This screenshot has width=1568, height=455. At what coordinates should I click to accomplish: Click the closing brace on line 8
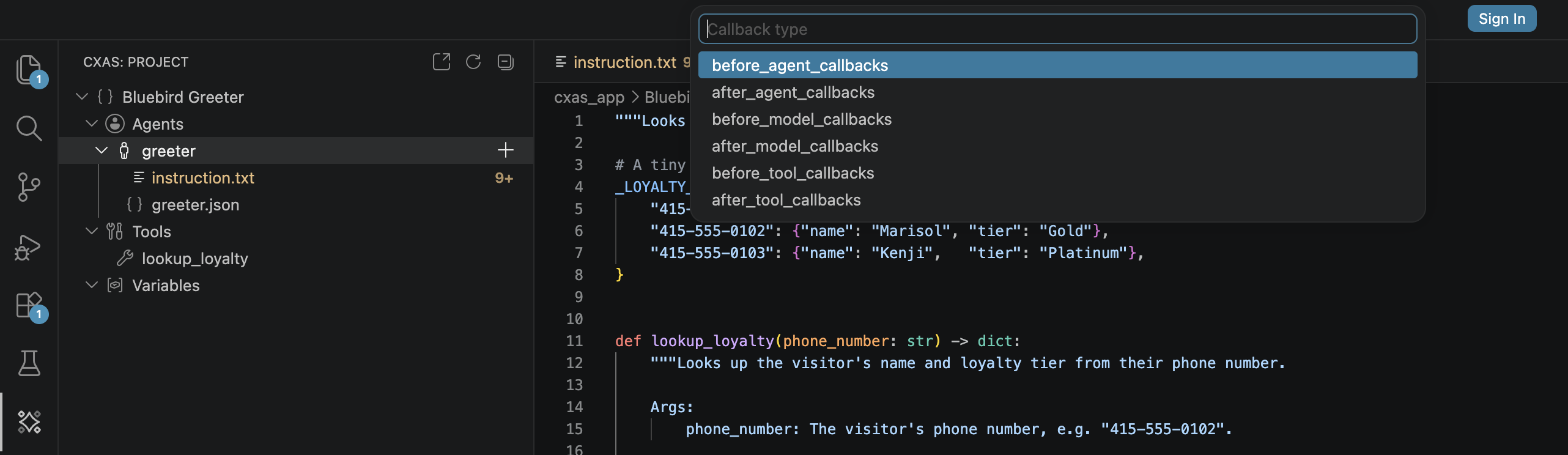(x=619, y=275)
